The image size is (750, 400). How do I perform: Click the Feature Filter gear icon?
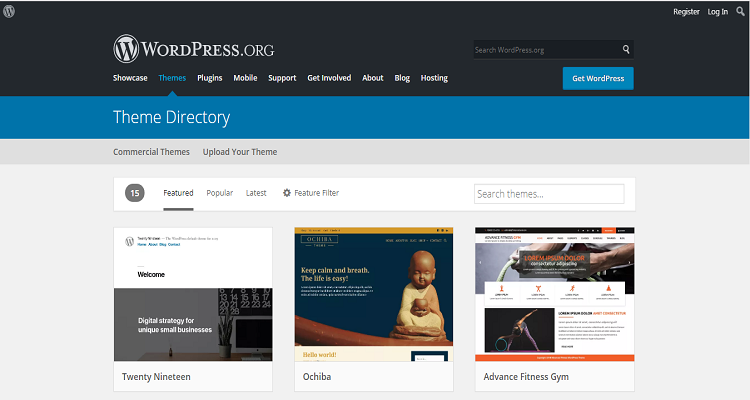tap(287, 193)
